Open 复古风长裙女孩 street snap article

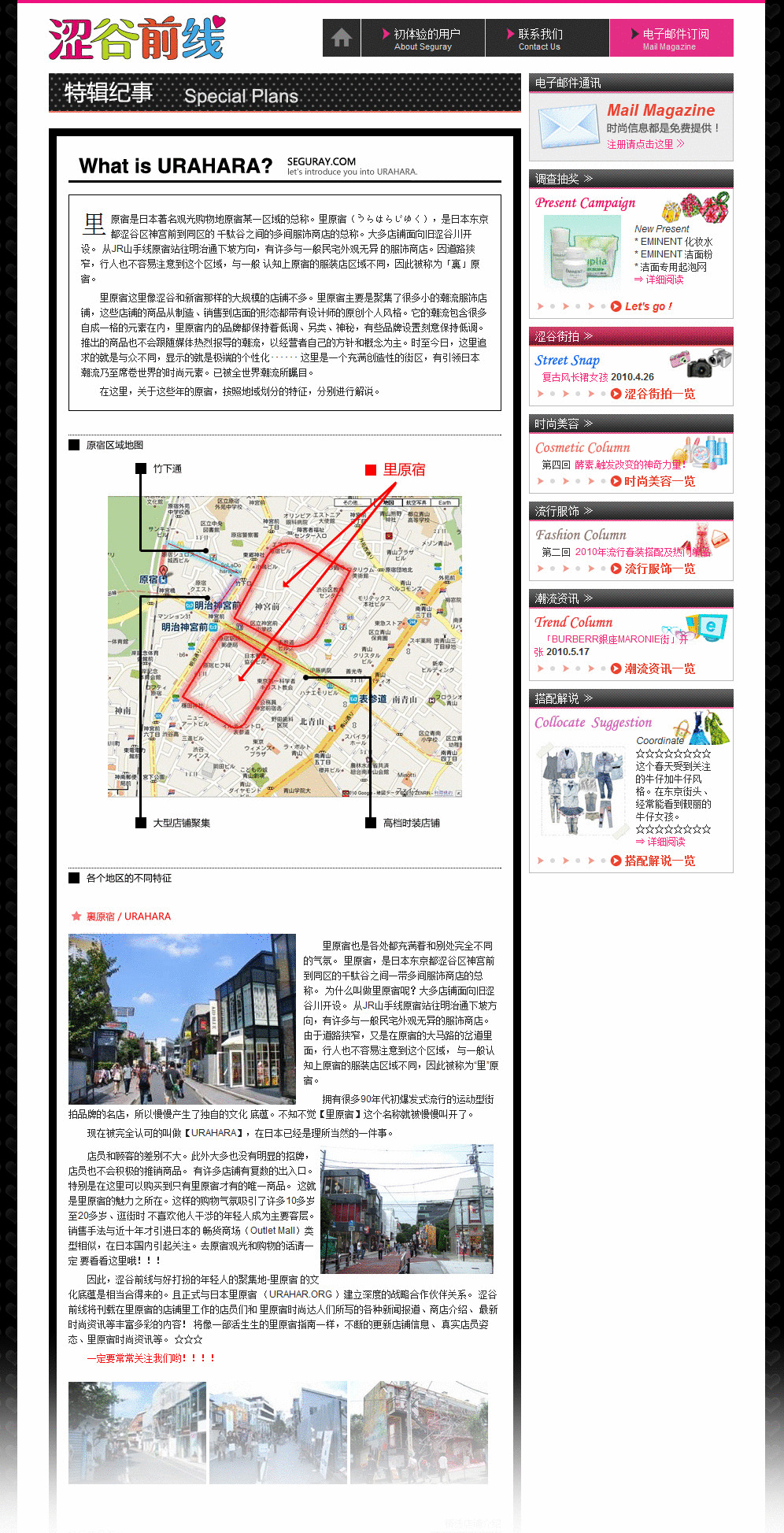click(575, 377)
